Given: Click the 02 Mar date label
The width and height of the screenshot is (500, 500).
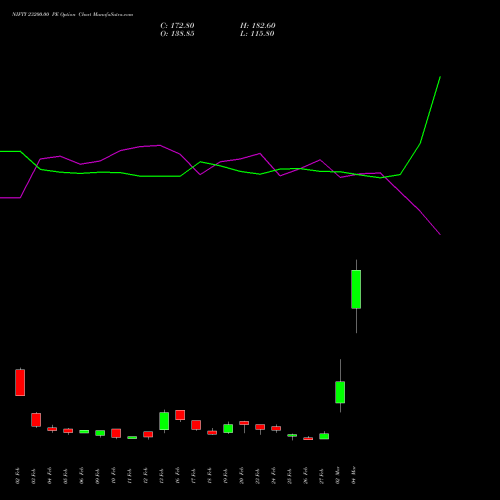Looking at the screenshot, I should (x=338, y=475).
